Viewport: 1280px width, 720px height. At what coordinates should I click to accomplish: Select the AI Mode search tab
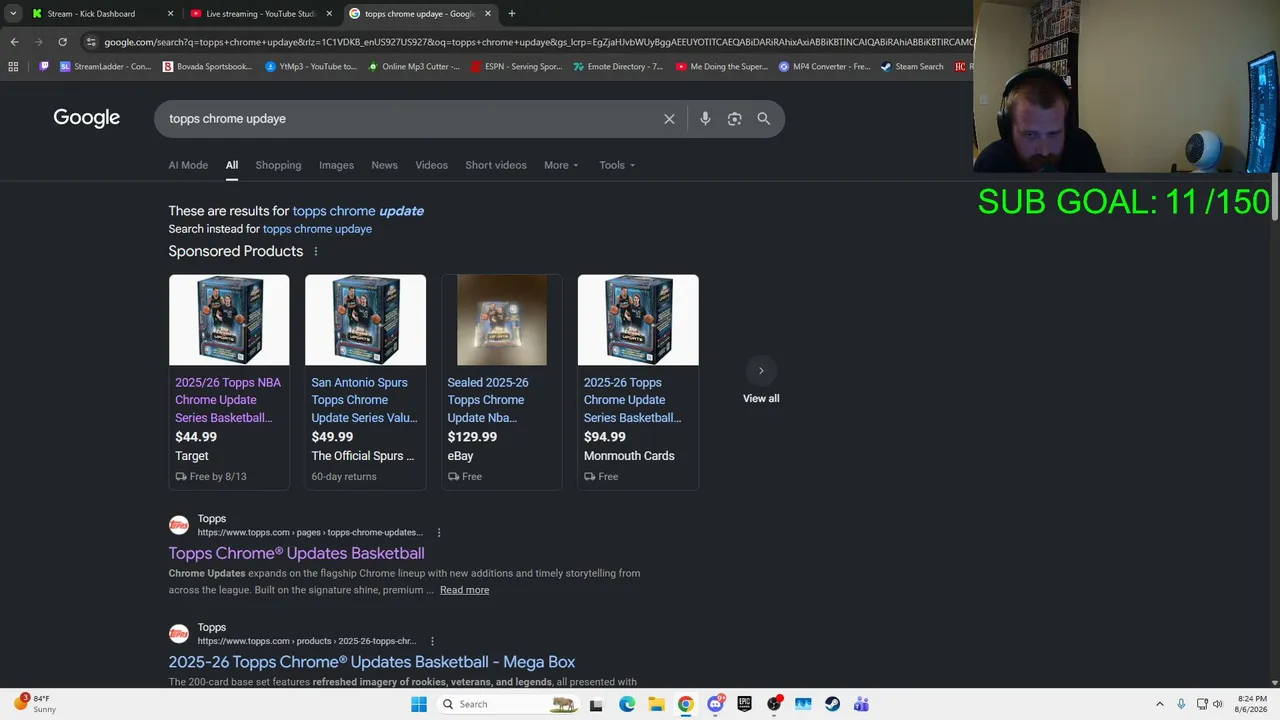pyautogui.click(x=188, y=165)
